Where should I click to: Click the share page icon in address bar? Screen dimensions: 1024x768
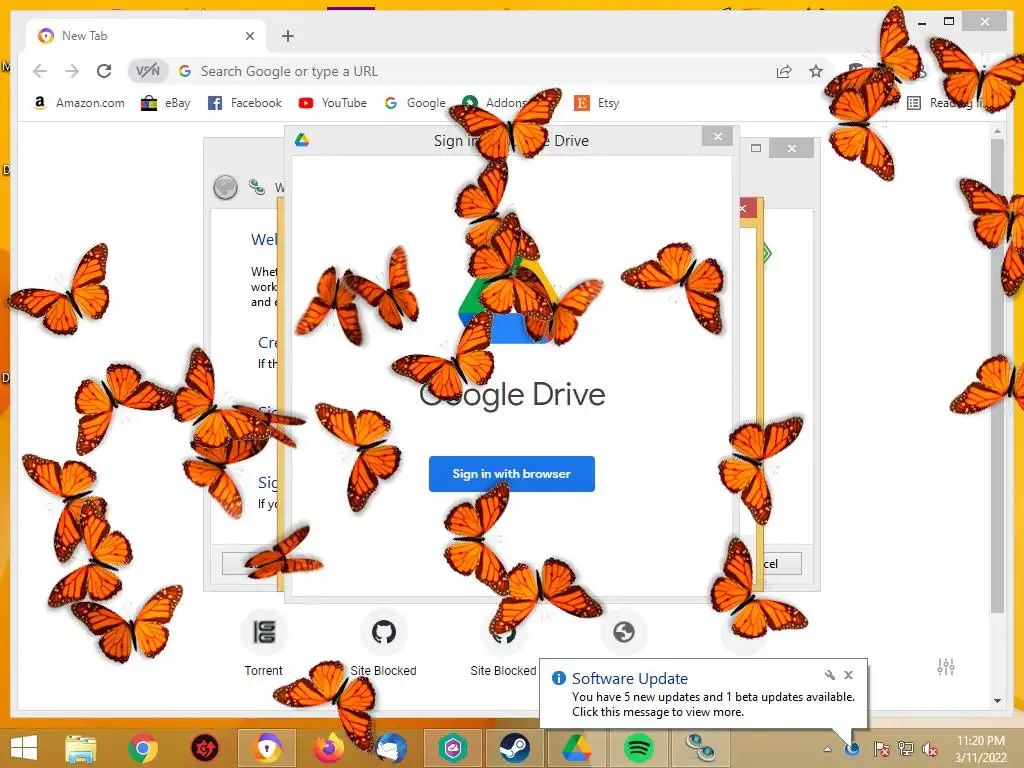pos(784,71)
